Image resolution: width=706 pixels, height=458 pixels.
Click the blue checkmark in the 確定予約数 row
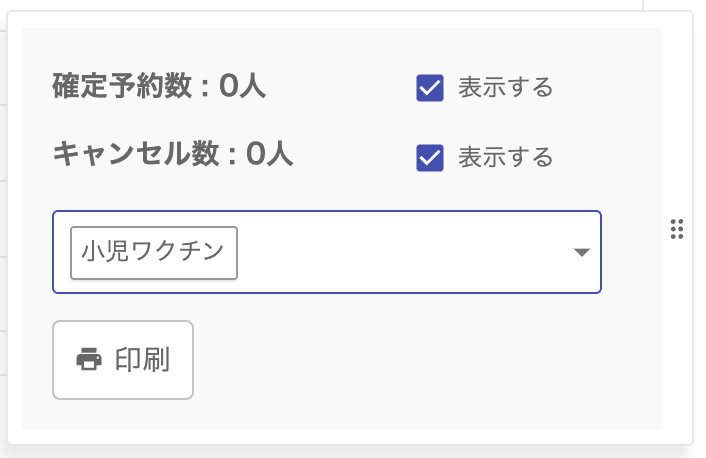click(430, 88)
